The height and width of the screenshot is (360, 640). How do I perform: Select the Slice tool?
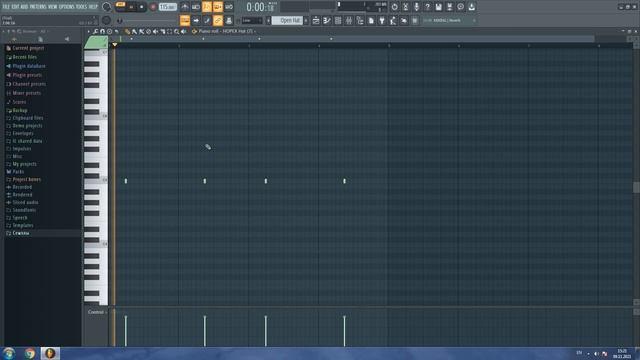(163, 31)
